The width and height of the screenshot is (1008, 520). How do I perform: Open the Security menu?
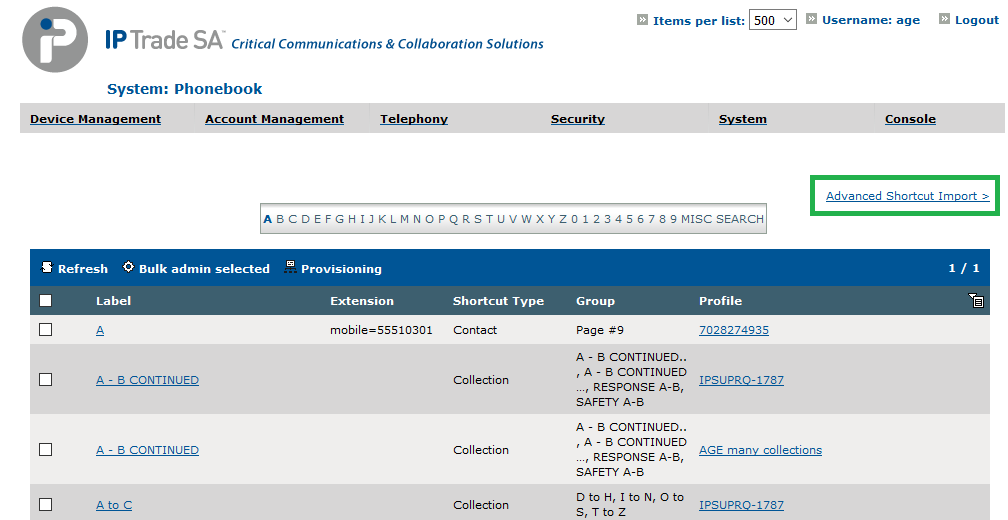click(x=578, y=119)
